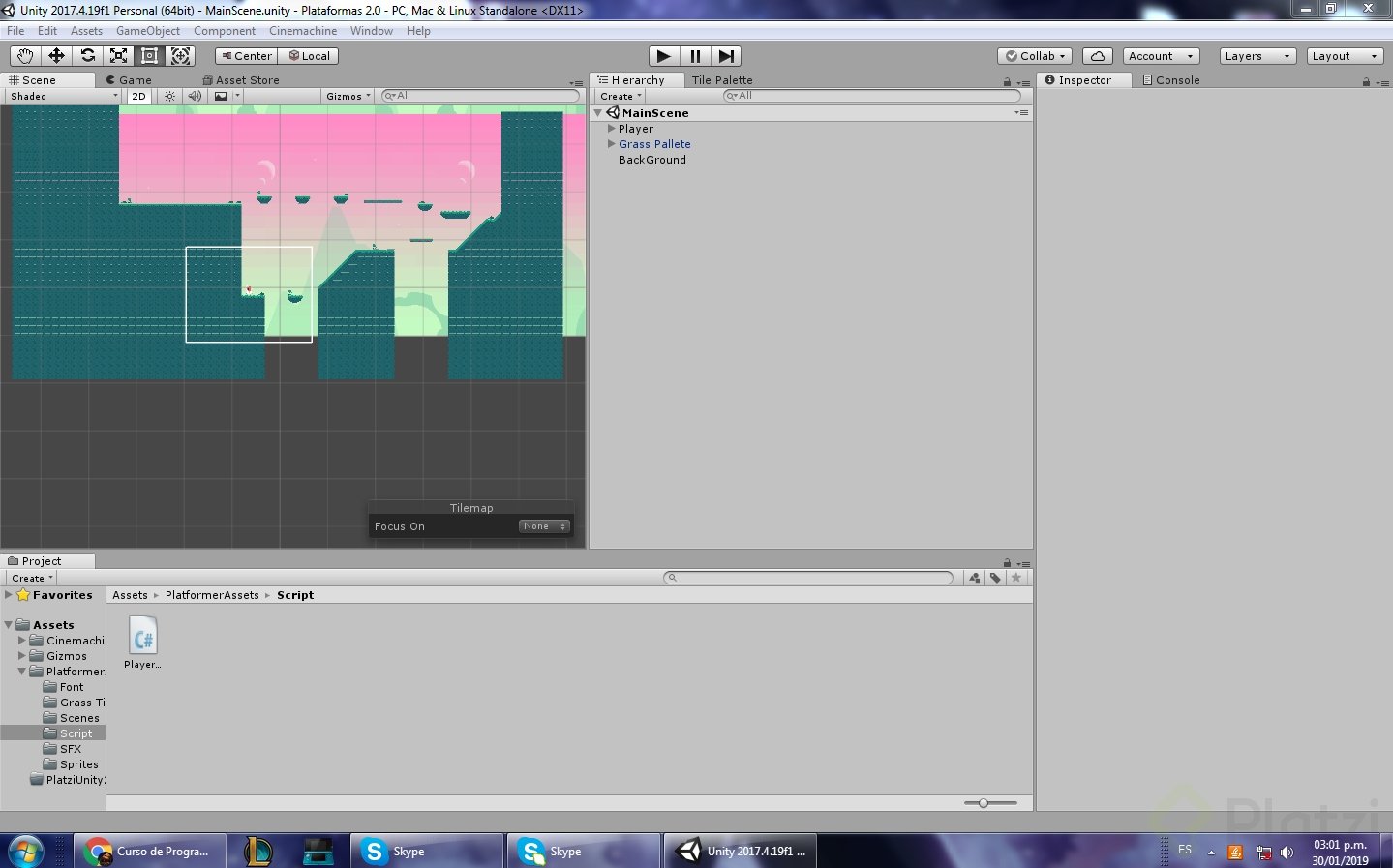Expand the Favorites section
Viewport: 1393px width, 868px height.
(9, 595)
